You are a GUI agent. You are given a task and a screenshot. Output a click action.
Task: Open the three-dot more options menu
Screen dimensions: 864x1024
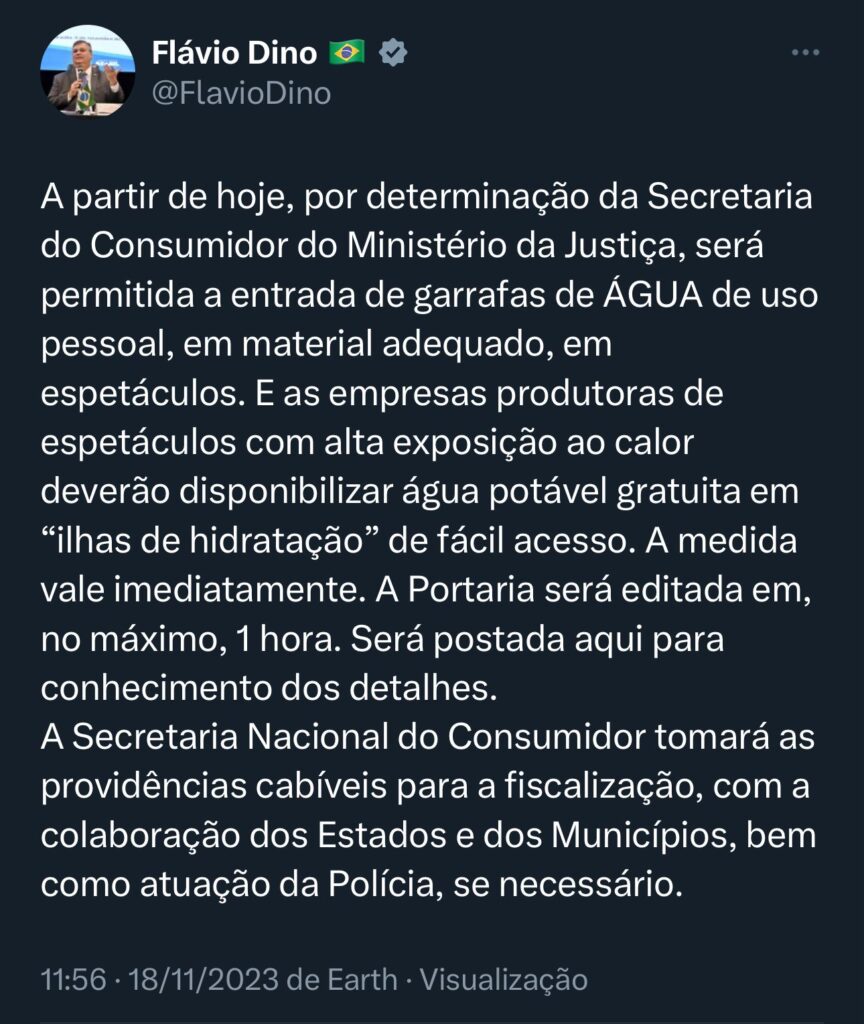tap(805, 52)
